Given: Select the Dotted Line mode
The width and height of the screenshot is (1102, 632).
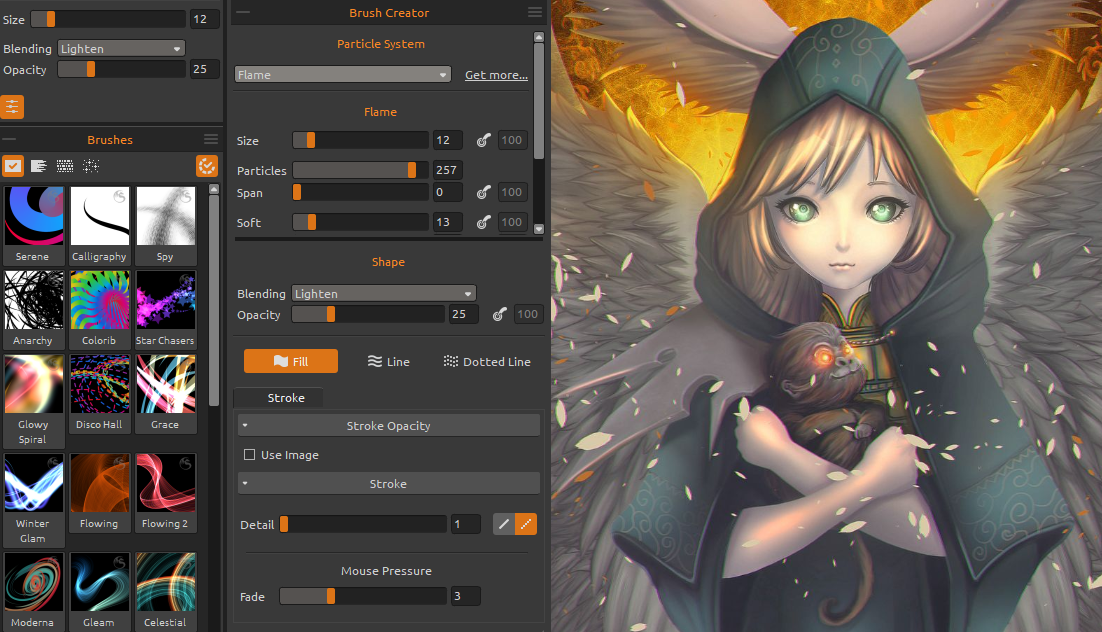Looking at the screenshot, I should (487, 362).
